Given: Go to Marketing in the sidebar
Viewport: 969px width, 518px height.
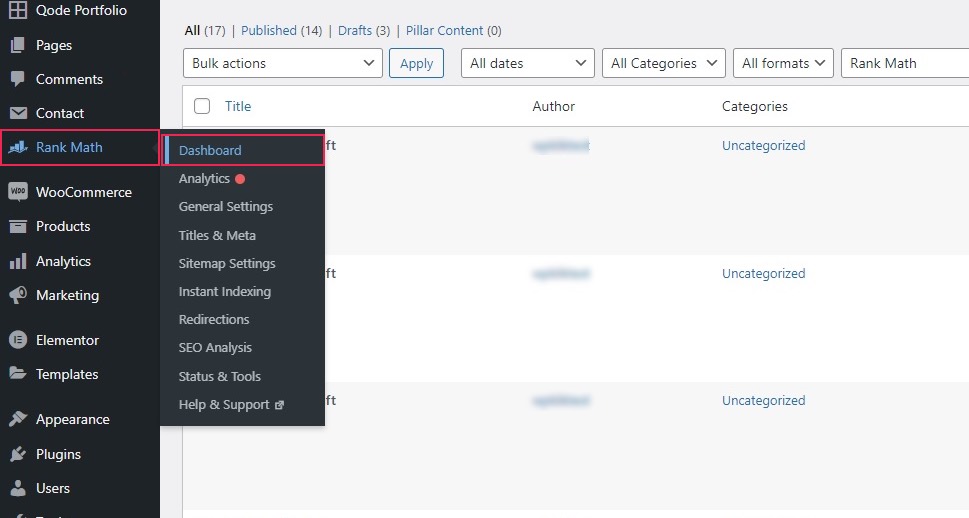Looking at the screenshot, I should pyautogui.click(x=67, y=295).
